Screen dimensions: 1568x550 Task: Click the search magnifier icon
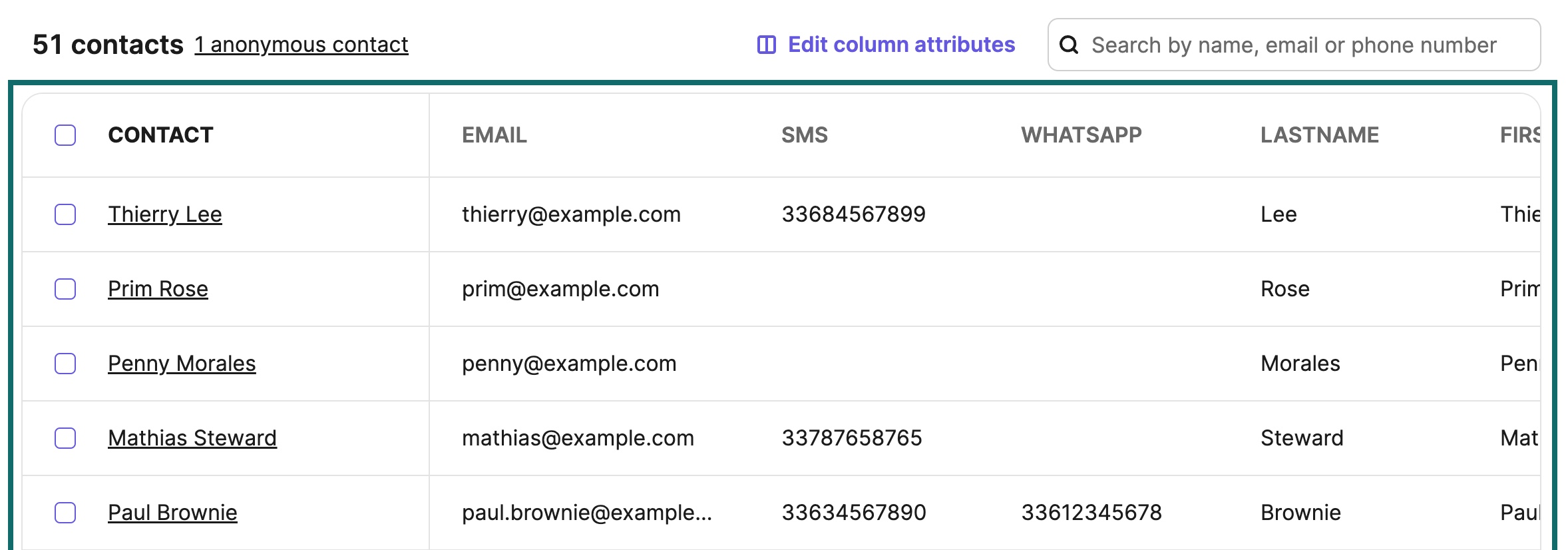pyautogui.click(x=1070, y=44)
